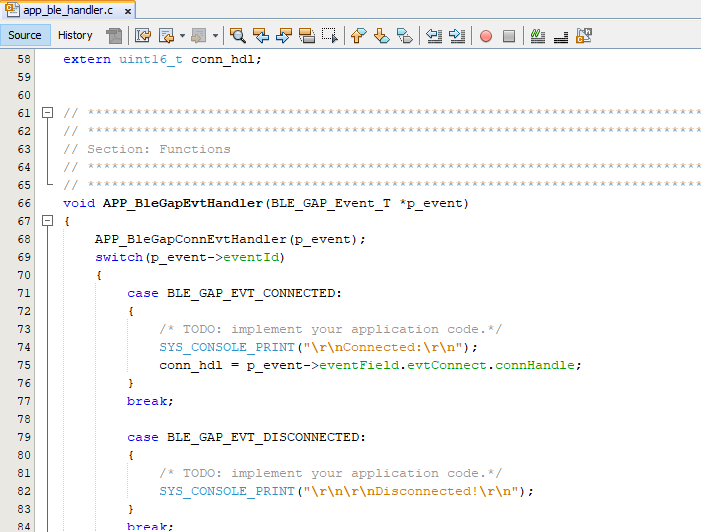This screenshot has height=532, width=701.
Task: Toggle Highlight Search in editor toolbar
Action: (x=307, y=36)
